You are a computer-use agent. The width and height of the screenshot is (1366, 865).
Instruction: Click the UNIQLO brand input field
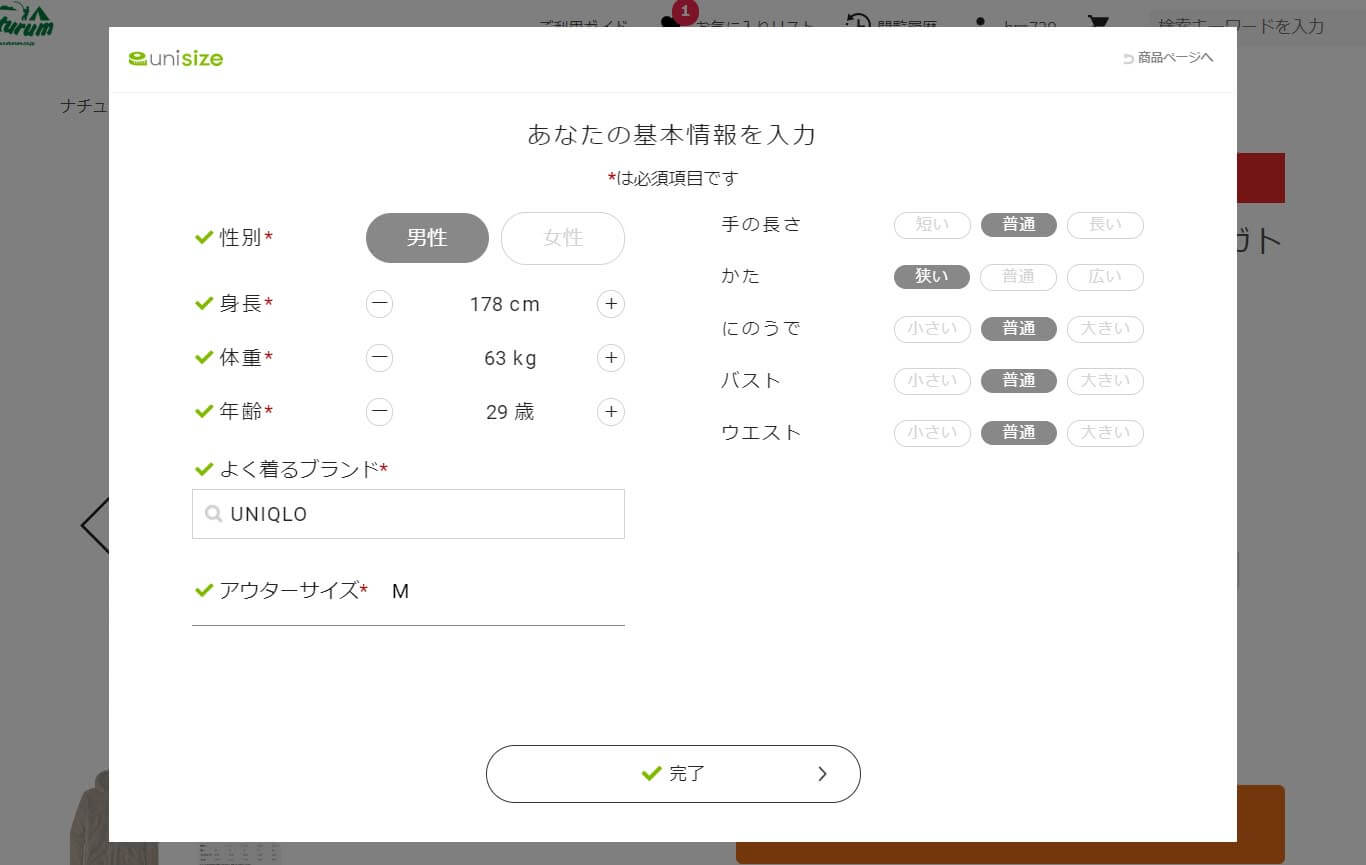click(408, 513)
